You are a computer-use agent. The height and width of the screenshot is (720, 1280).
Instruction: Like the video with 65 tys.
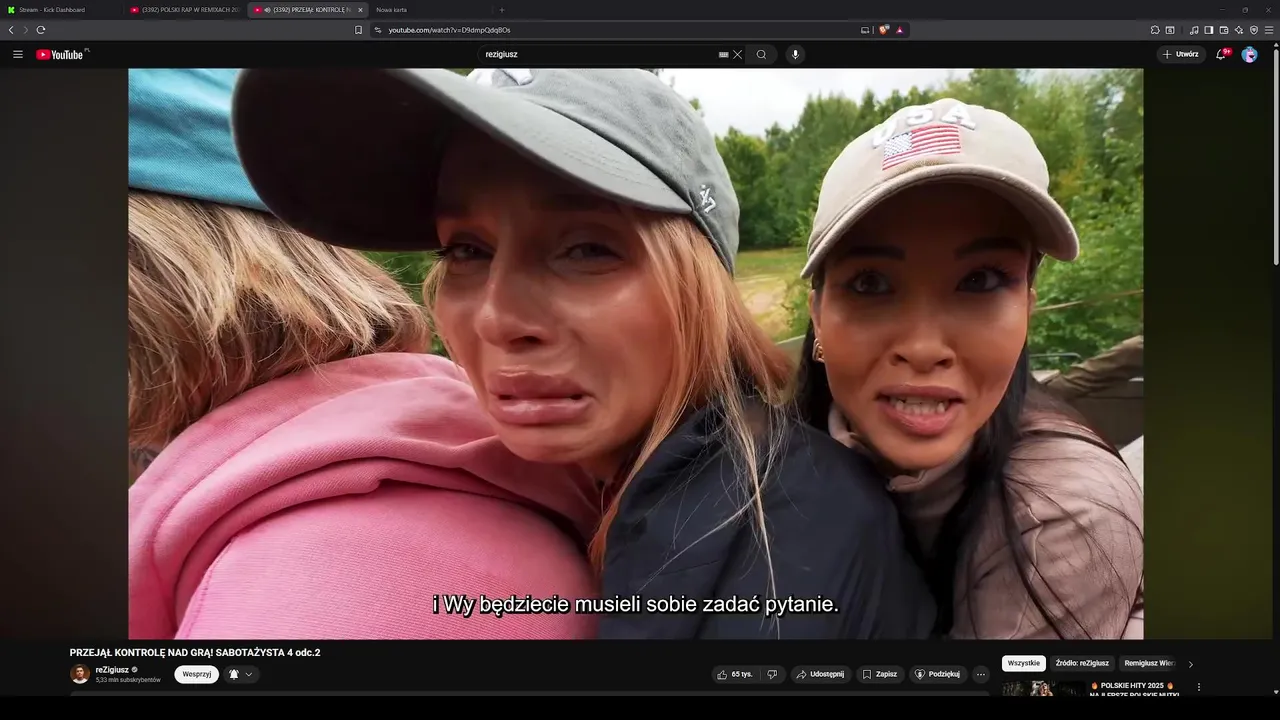coord(735,674)
